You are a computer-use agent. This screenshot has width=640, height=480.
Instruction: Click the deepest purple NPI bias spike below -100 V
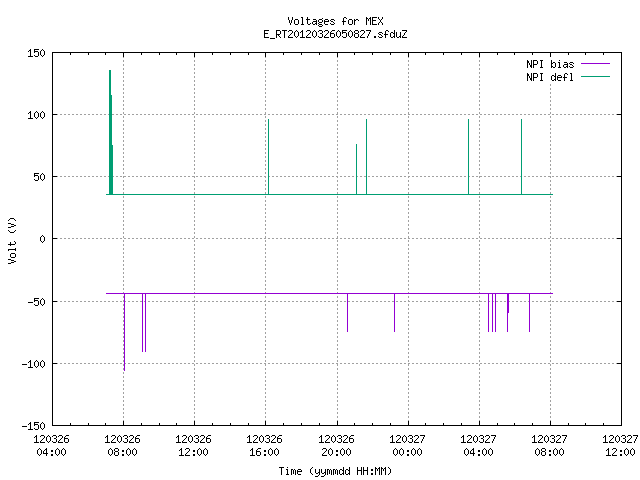[x=124, y=331]
